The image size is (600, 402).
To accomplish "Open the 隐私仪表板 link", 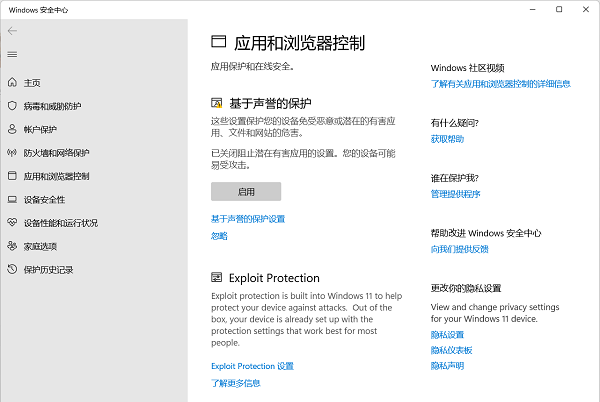I will pyautogui.click(x=452, y=350).
